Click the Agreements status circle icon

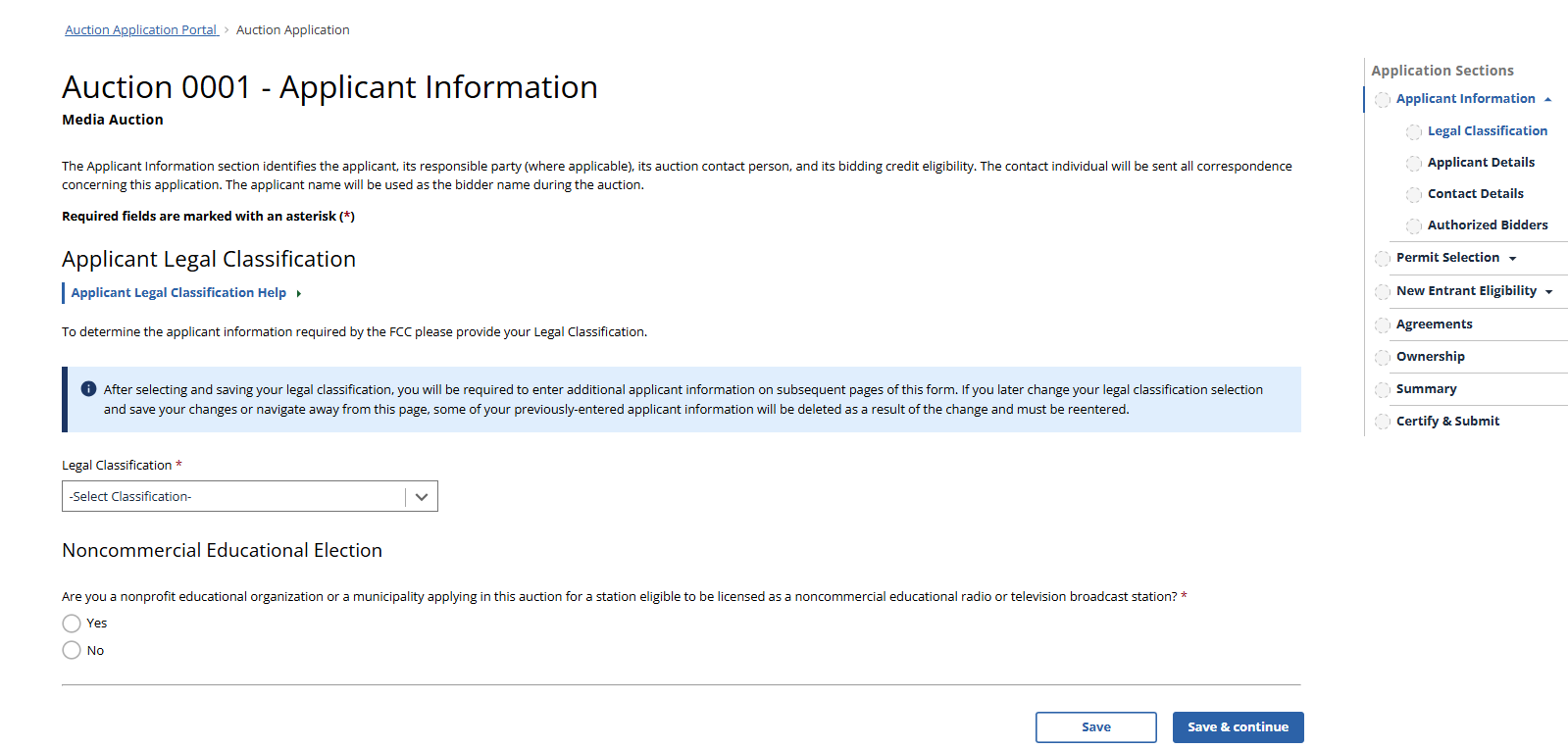coord(1383,325)
